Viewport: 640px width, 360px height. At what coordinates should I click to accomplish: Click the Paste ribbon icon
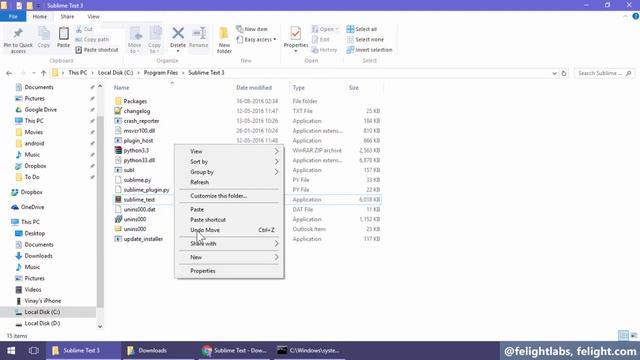(x=63, y=38)
